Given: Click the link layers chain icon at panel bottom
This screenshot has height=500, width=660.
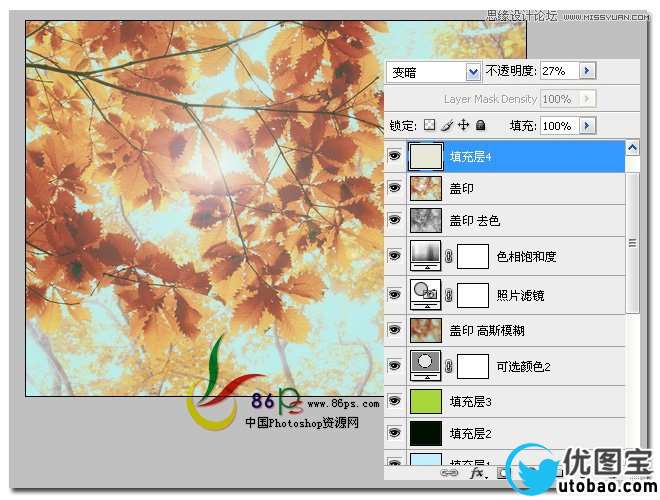Looking at the screenshot, I should pyautogui.click(x=449, y=473).
